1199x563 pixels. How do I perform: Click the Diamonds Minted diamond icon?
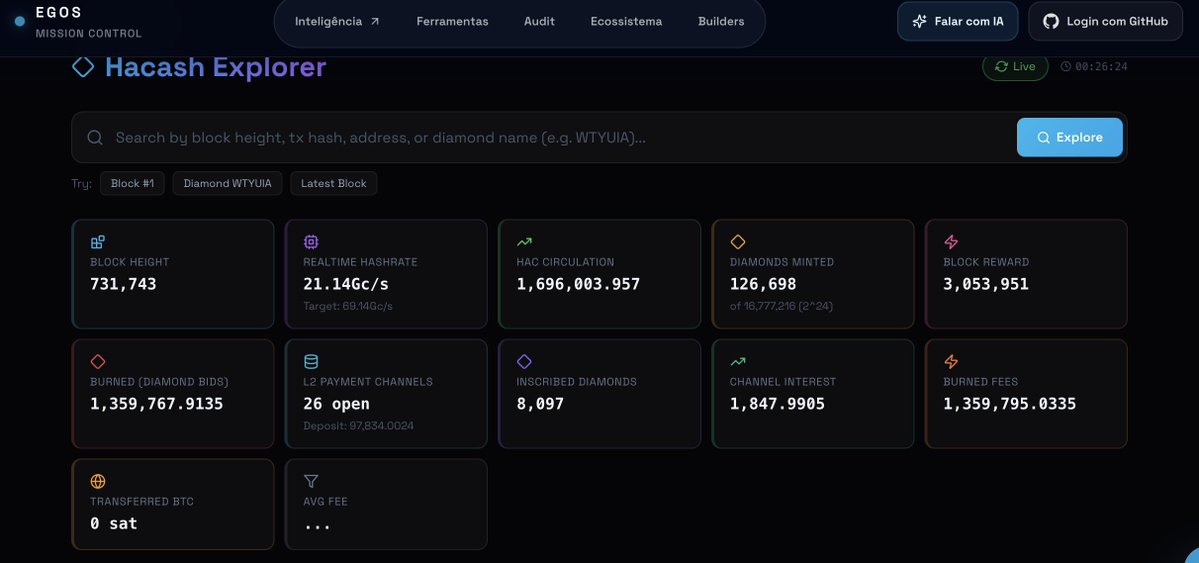[x=738, y=242]
